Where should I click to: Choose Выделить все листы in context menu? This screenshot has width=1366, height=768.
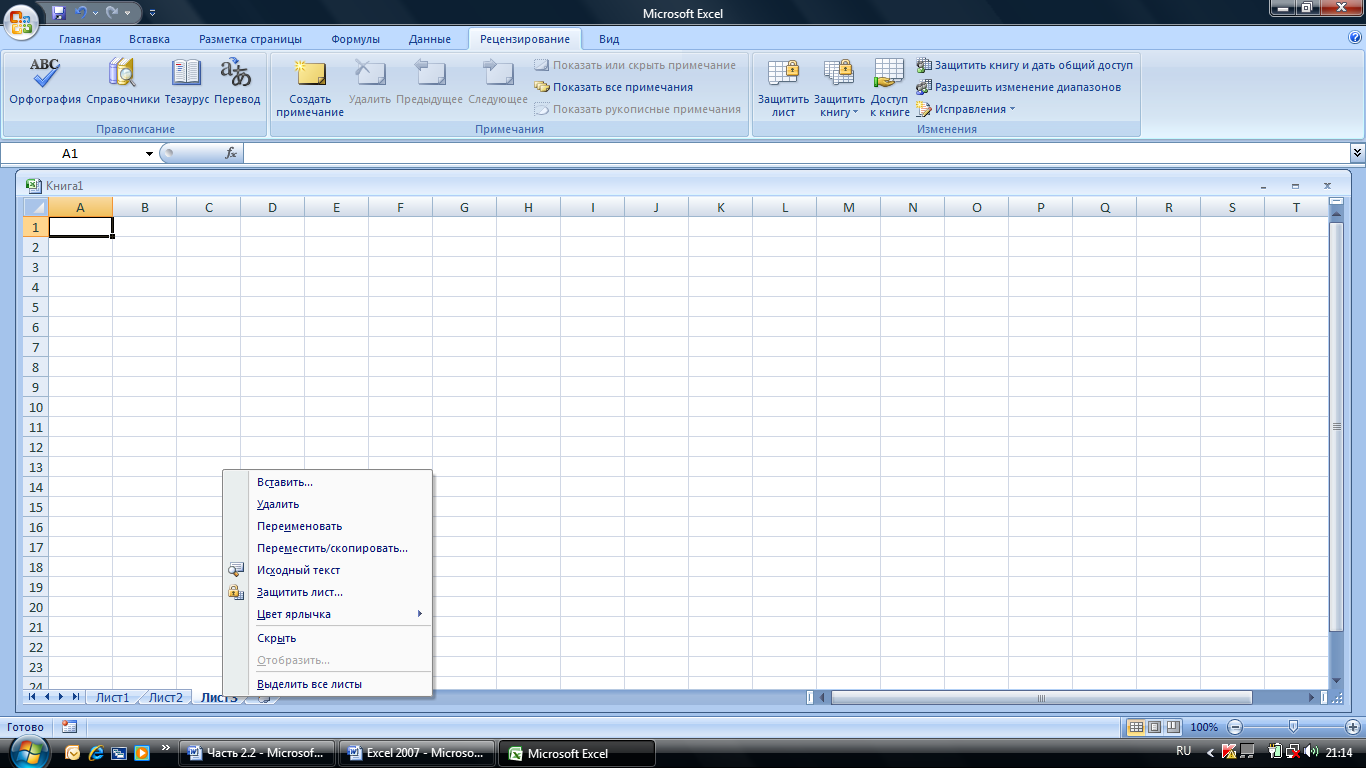pyautogui.click(x=327, y=684)
